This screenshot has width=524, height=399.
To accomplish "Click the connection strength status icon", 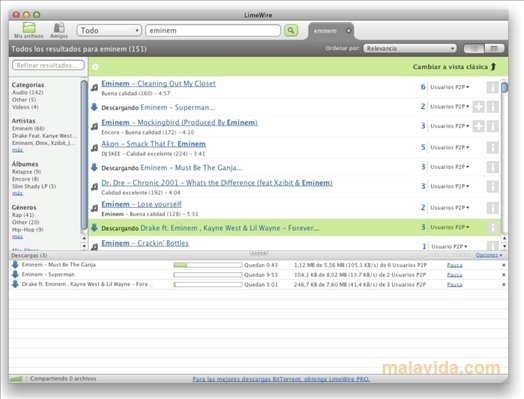I will [16, 379].
